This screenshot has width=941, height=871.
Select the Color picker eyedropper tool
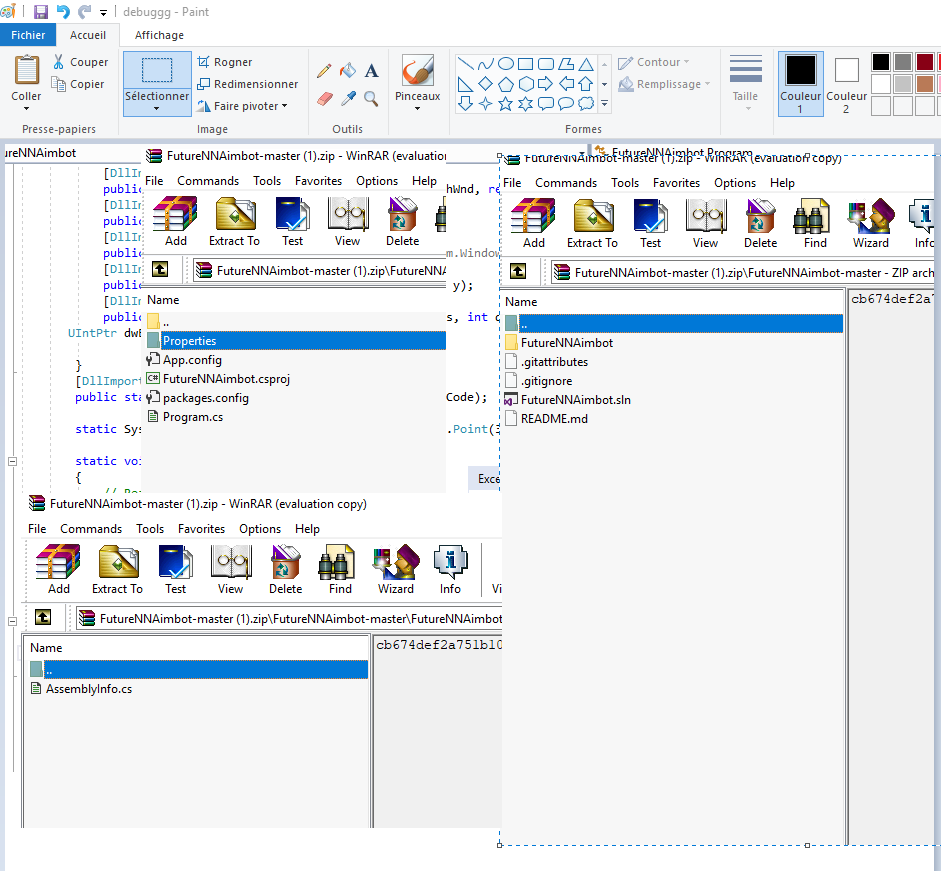pos(347,98)
